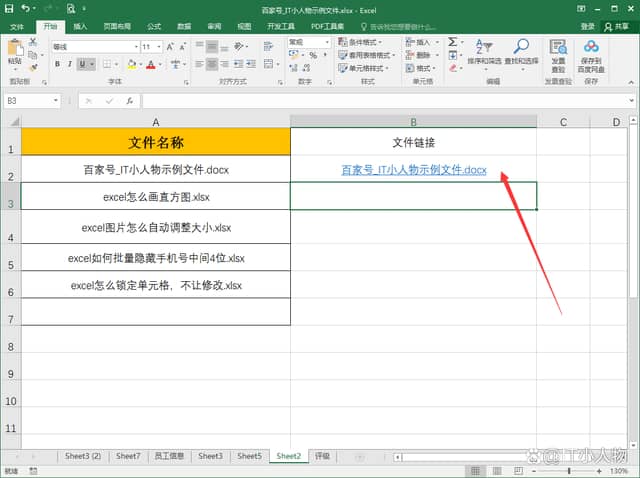Viewport: 640px width, 478px height.
Task: Toggle bold formatting
Action: (57, 64)
